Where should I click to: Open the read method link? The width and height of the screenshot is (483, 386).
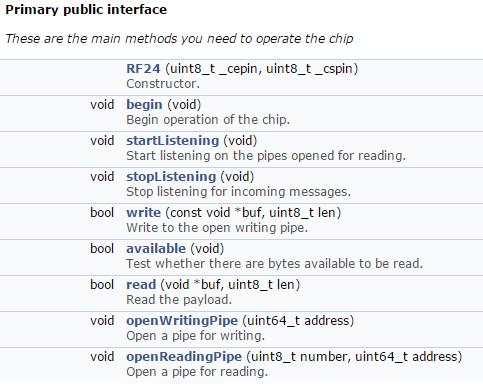(x=141, y=285)
